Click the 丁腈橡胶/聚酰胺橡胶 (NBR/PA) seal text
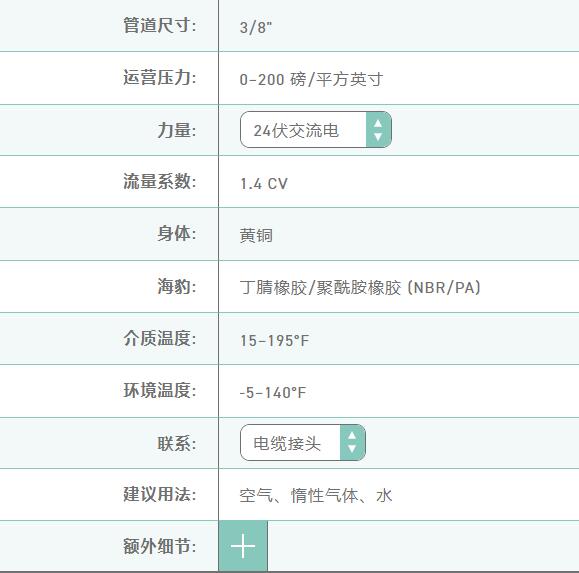 pyautogui.click(x=360, y=287)
